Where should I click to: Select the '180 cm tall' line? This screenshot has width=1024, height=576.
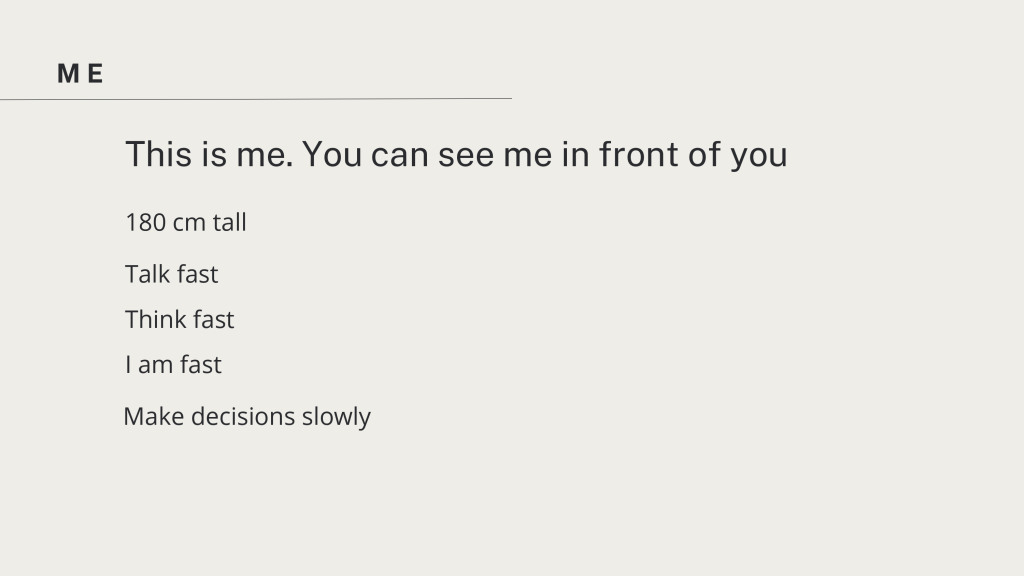(186, 223)
